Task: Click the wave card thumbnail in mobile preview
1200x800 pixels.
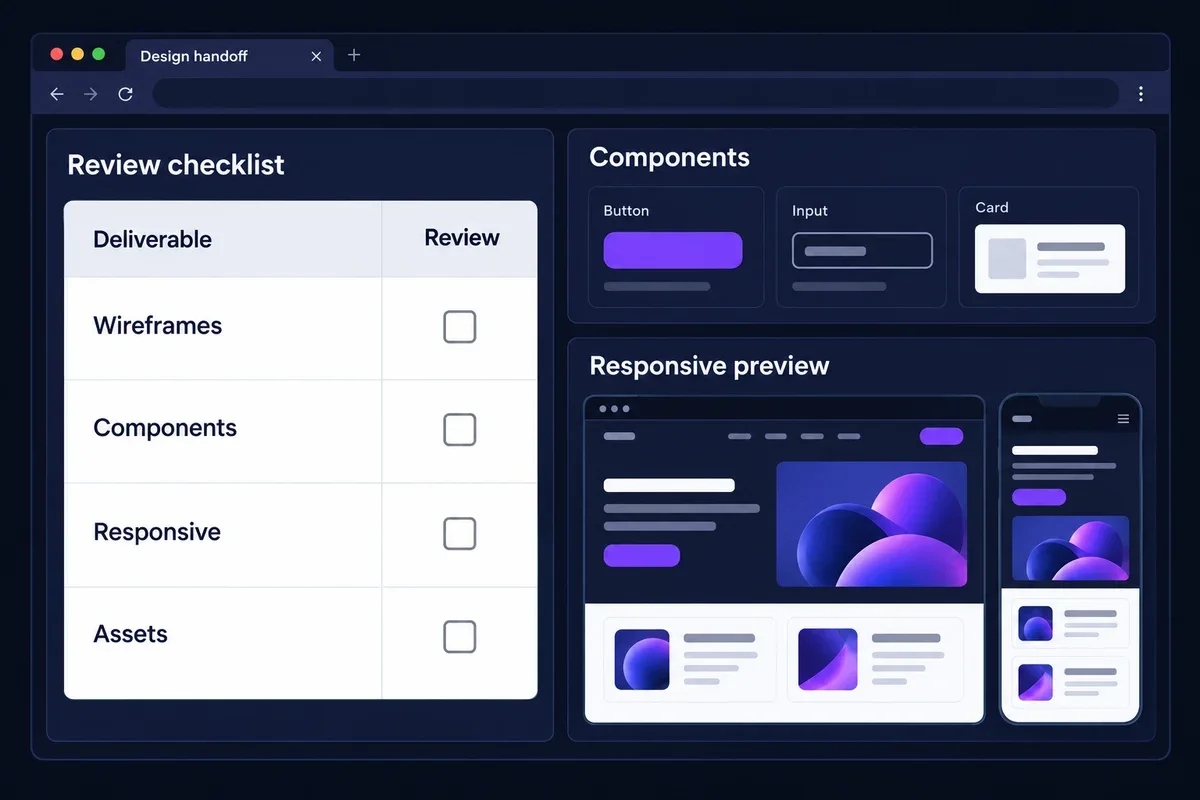Action: point(1035,682)
